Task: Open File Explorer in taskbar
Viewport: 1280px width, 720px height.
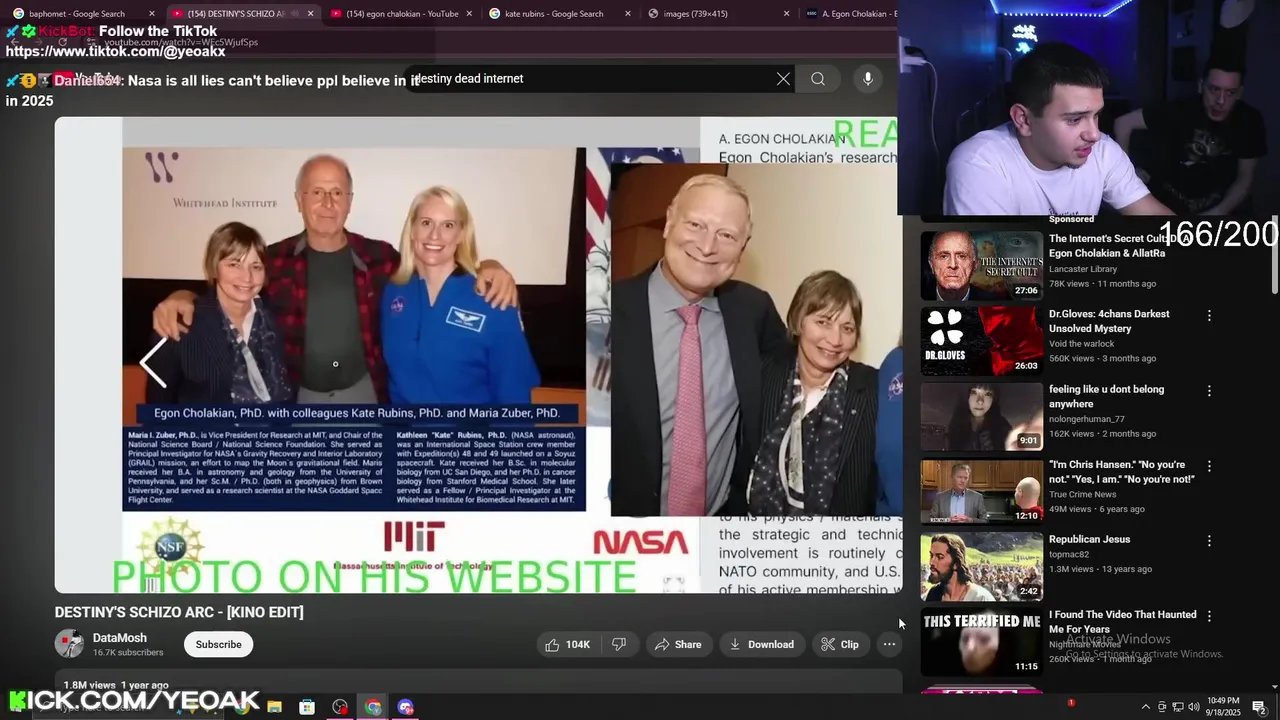Action: pyautogui.click(x=274, y=707)
